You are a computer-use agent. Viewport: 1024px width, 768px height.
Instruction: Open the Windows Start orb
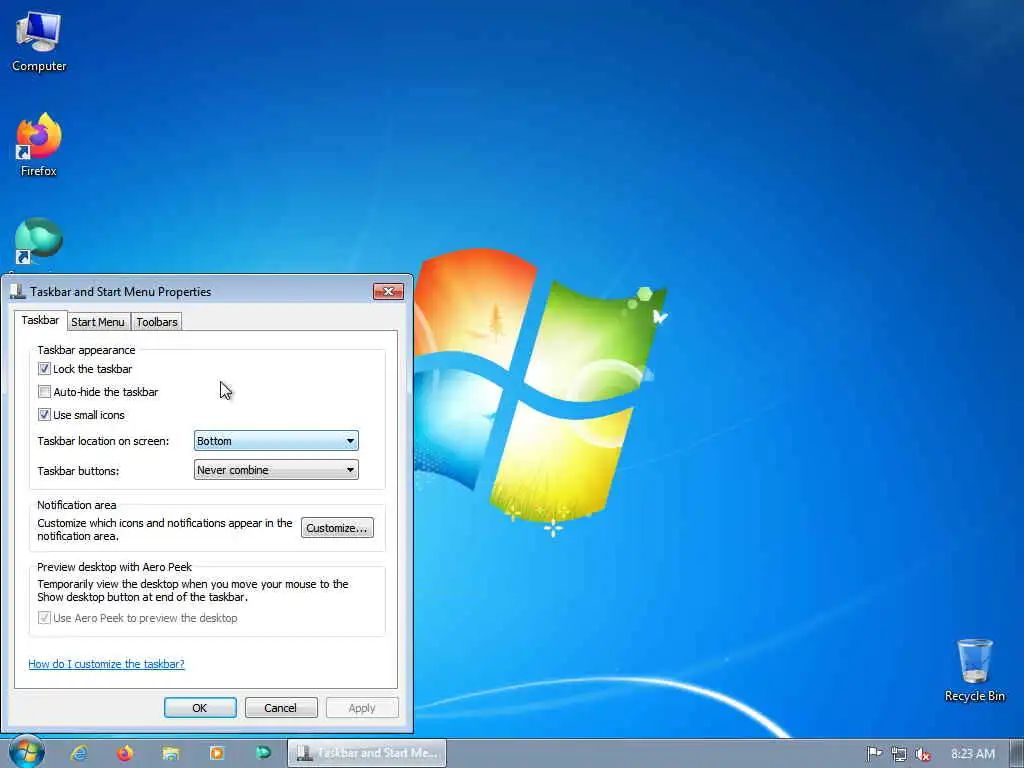26,752
